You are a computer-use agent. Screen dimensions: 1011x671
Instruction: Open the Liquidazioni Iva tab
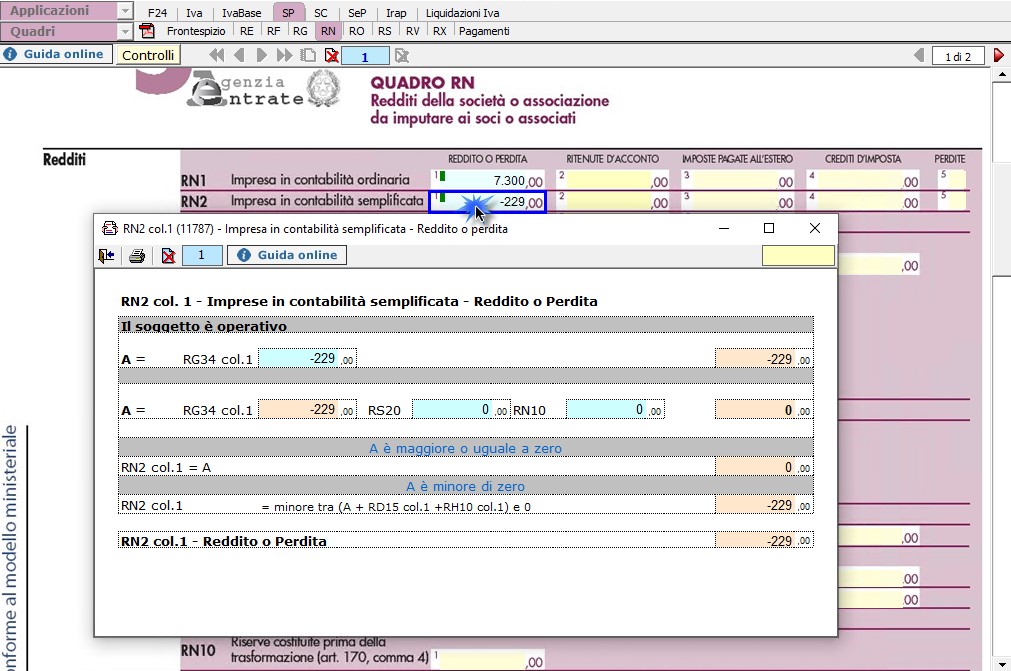point(462,13)
